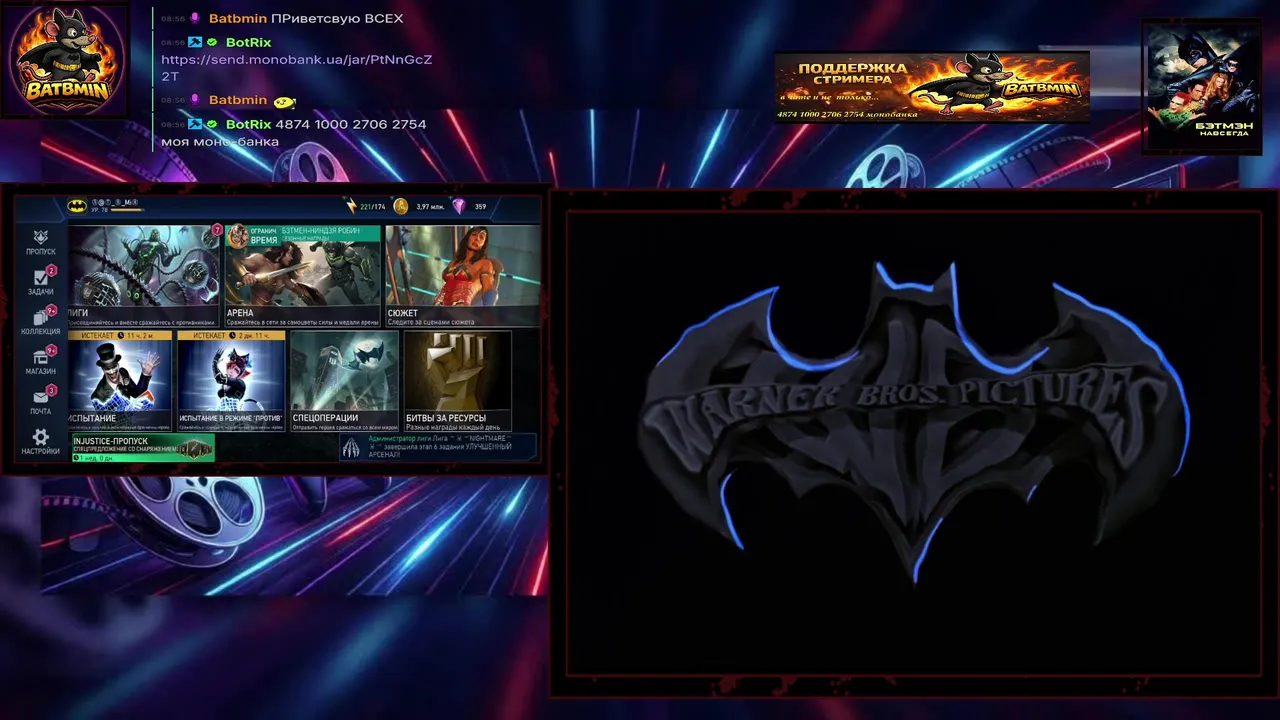
Task: Open the send.monobank.ua jar link
Action: [x=296, y=68]
